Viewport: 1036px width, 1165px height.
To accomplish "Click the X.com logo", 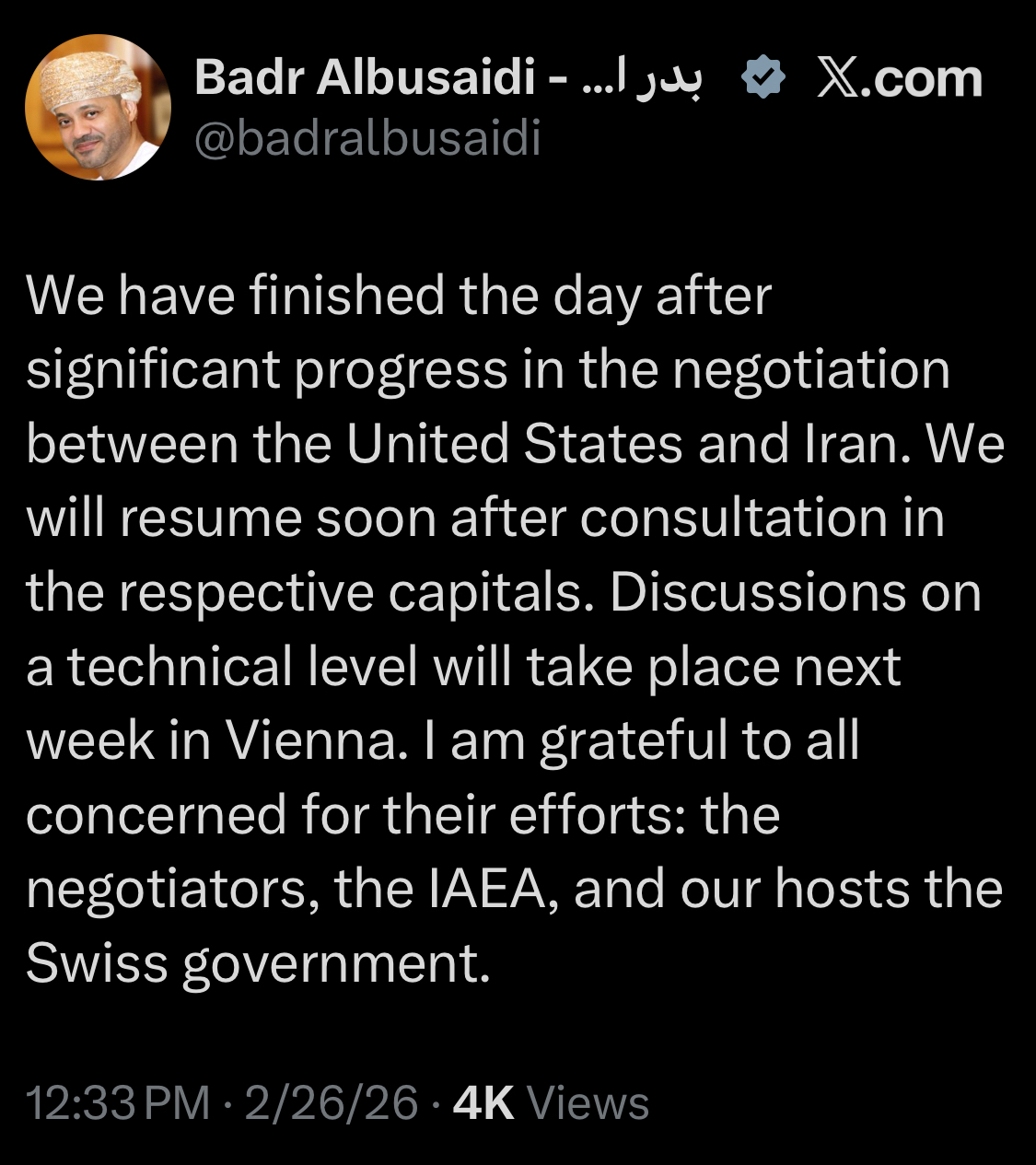I will 900,78.
